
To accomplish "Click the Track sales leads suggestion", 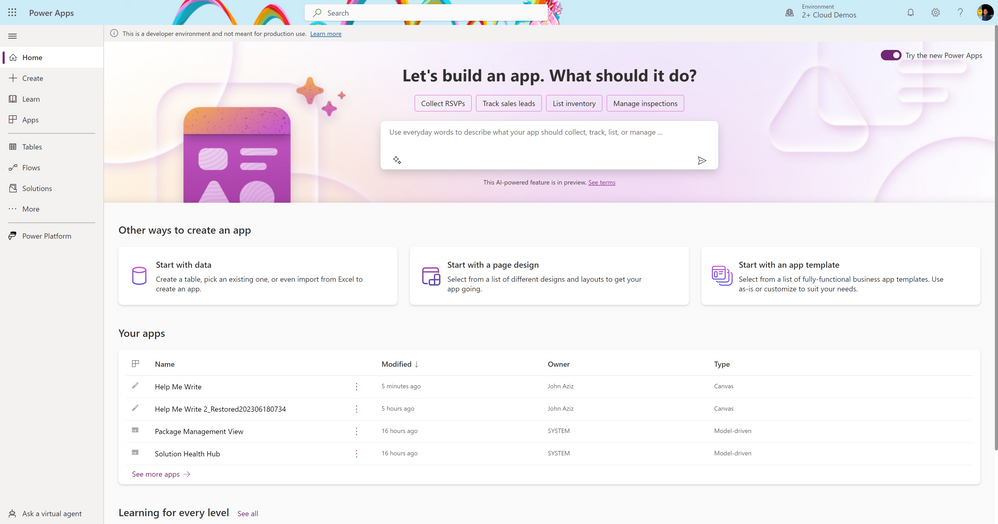I will click(x=509, y=103).
